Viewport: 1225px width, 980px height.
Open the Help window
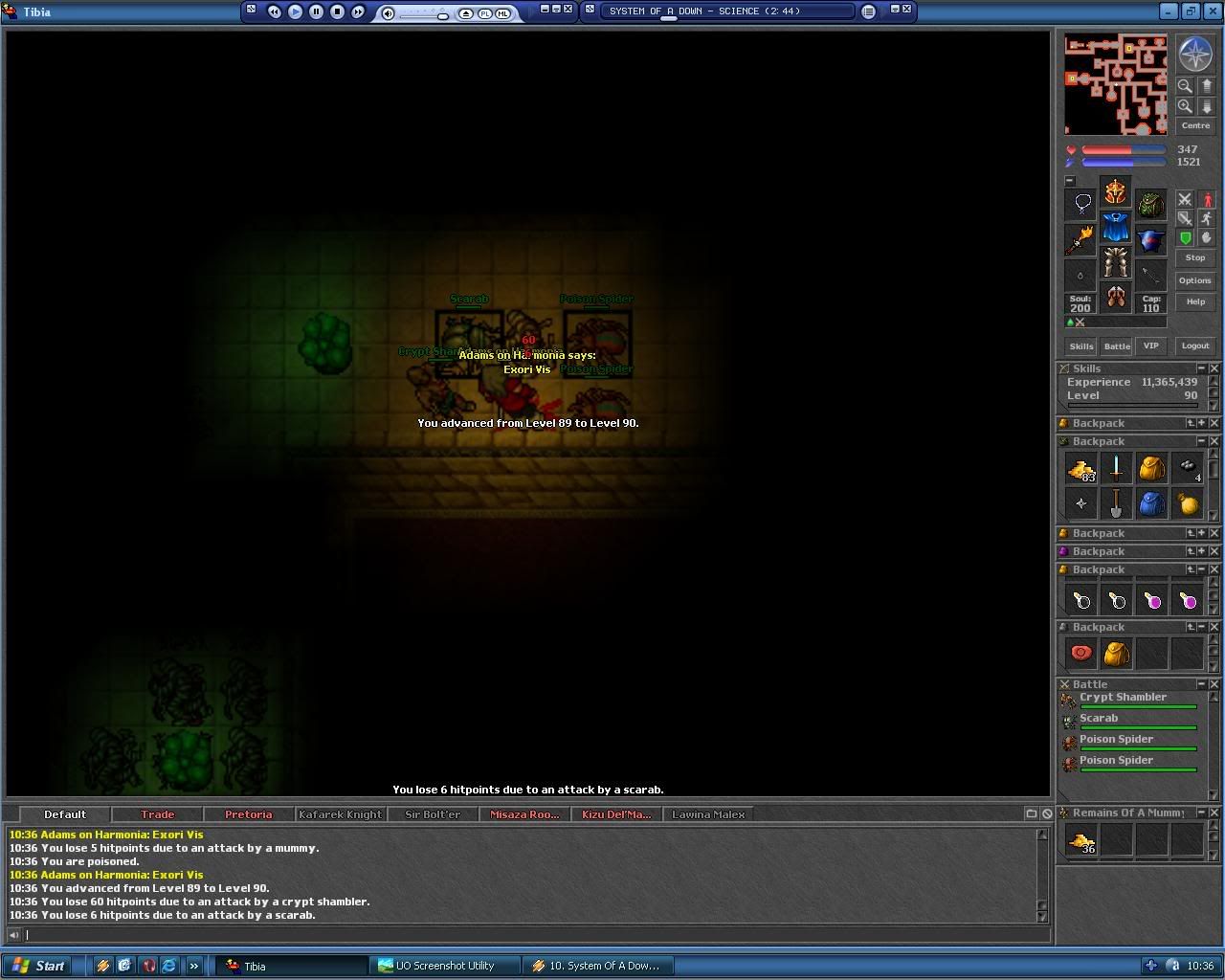[1195, 302]
